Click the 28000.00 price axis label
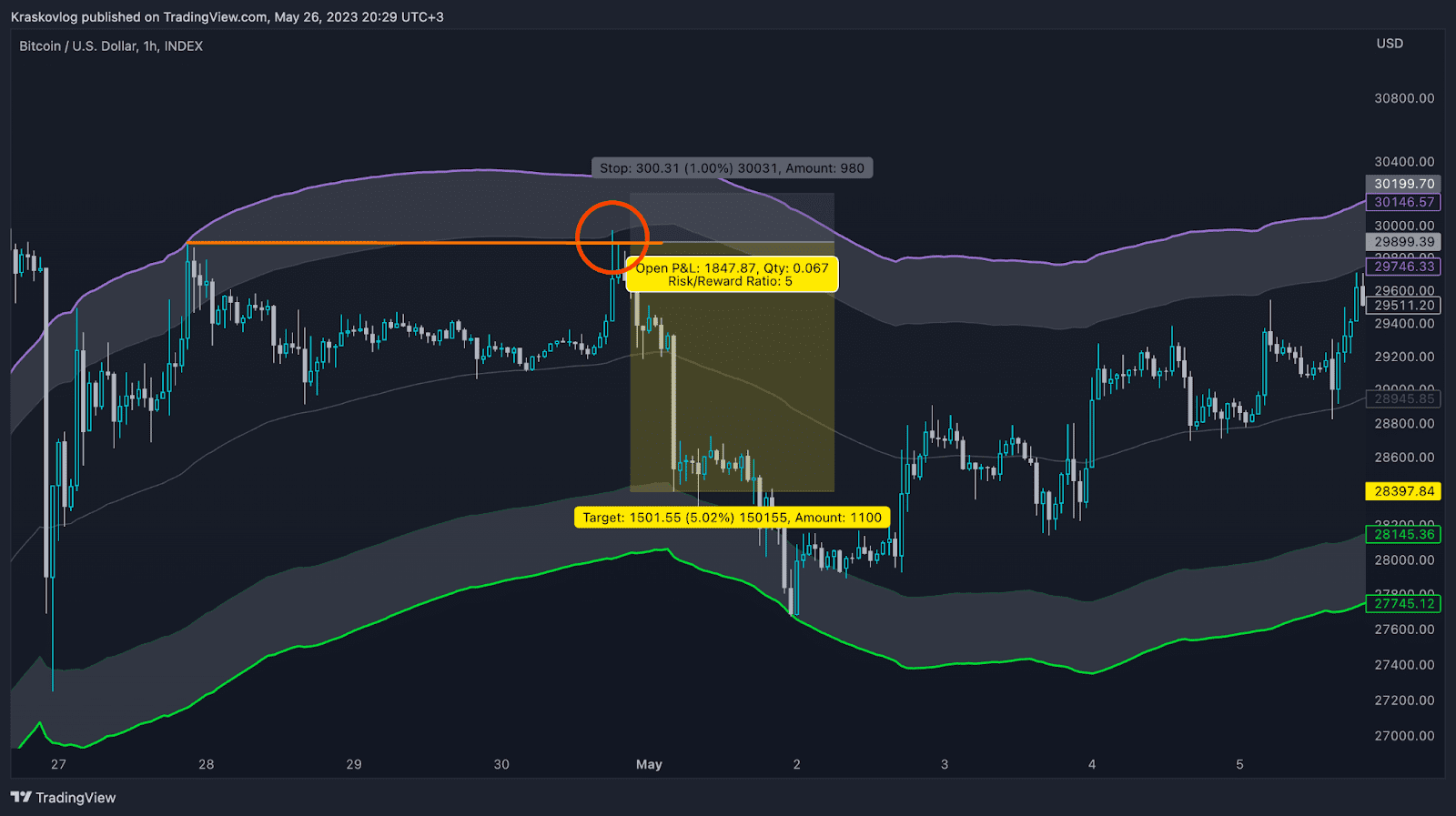 (1404, 560)
